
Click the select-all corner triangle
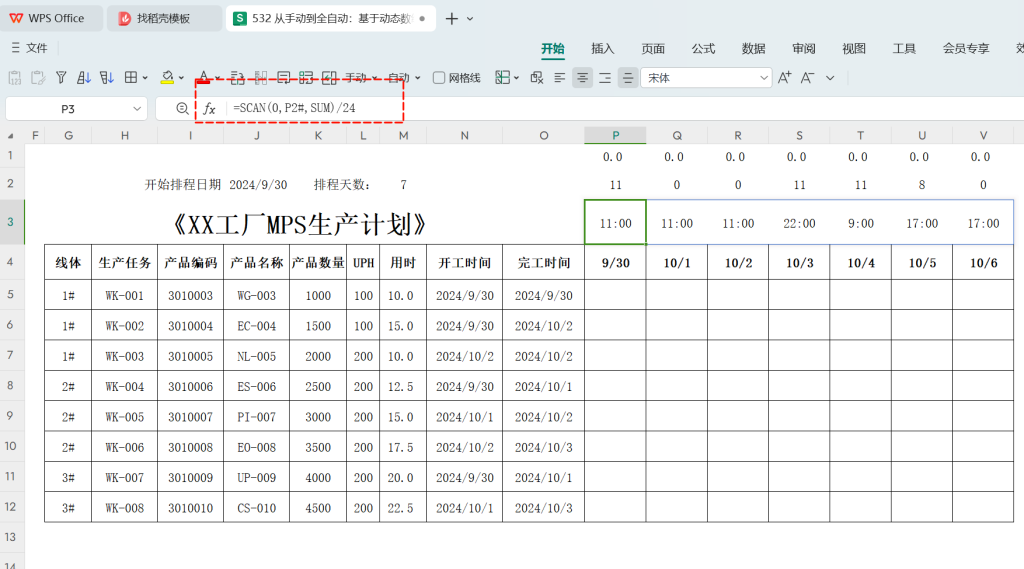(10, 136)
